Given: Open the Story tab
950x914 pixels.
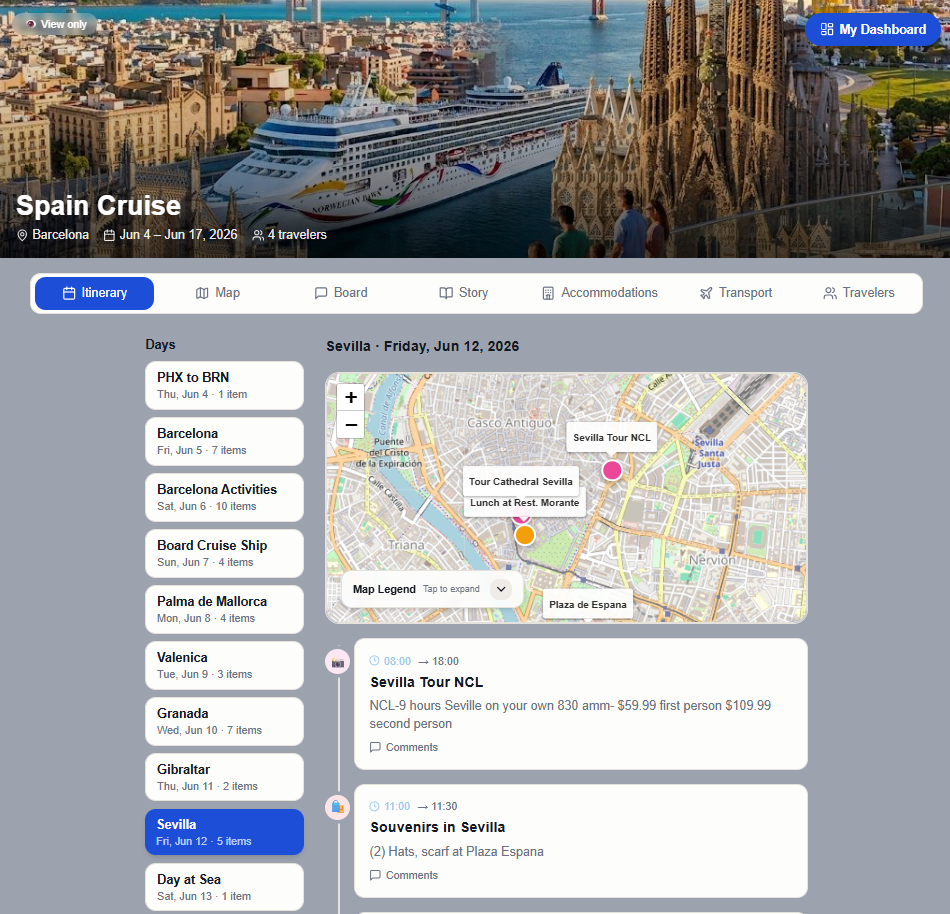Looking at the screenshot, I should tap(463, 293).
